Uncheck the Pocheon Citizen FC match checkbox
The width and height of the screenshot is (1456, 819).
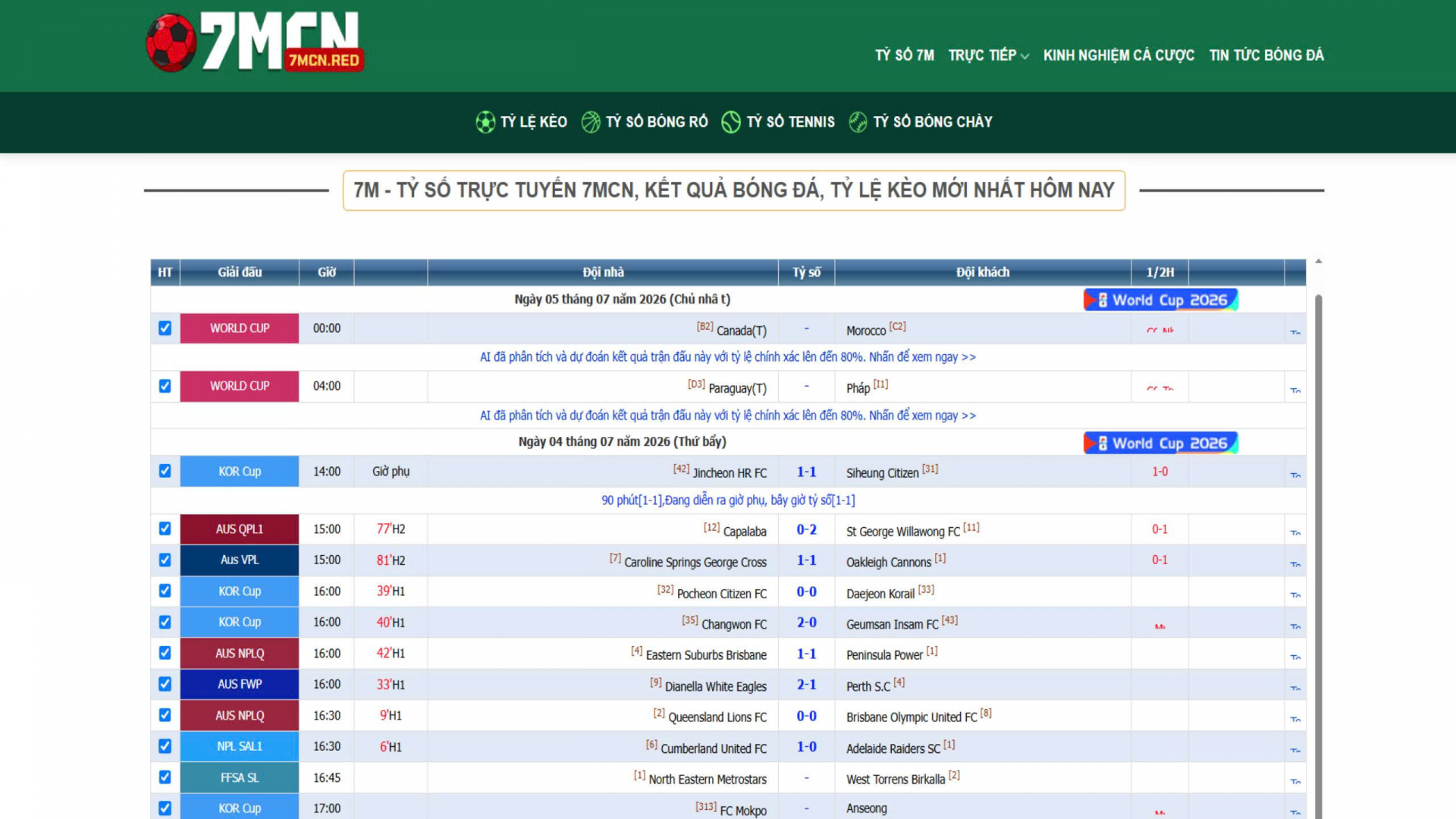click(x=165, y=591)
